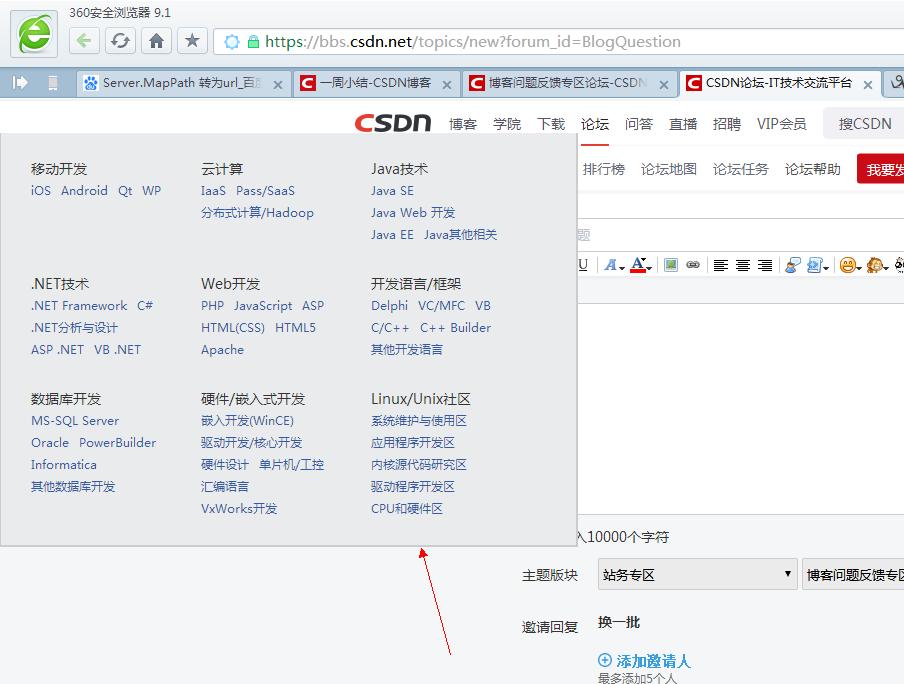
Task: Open 问答 in the CSDN nav bar
Action: (638, 123)
